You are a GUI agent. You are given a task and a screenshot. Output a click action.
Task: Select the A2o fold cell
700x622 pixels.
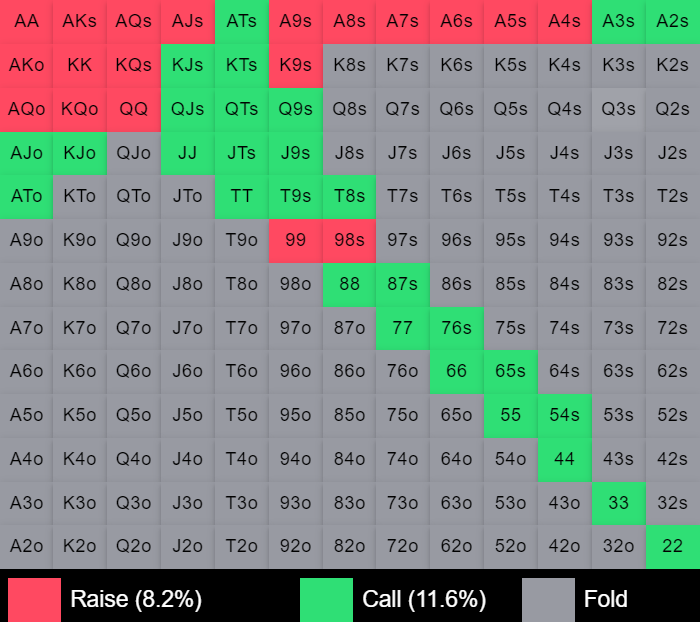click(27, 546)
